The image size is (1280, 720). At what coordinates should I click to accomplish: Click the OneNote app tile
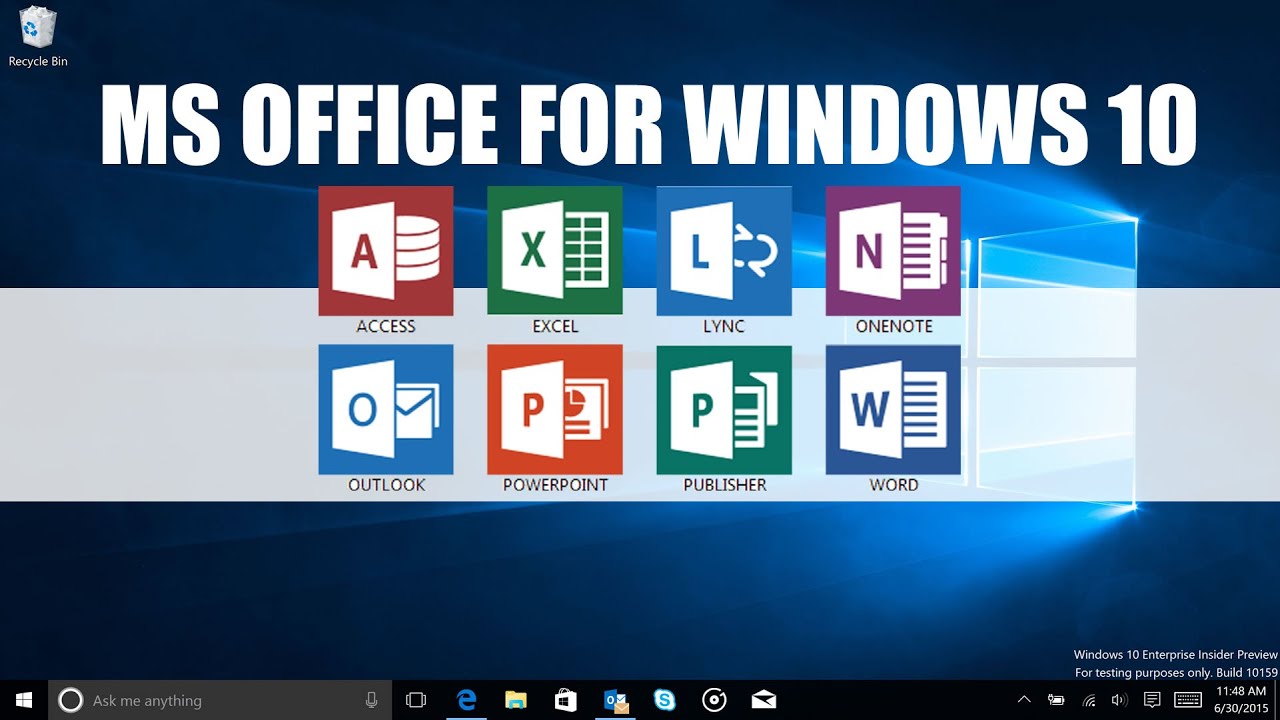[x=893, y=251]
